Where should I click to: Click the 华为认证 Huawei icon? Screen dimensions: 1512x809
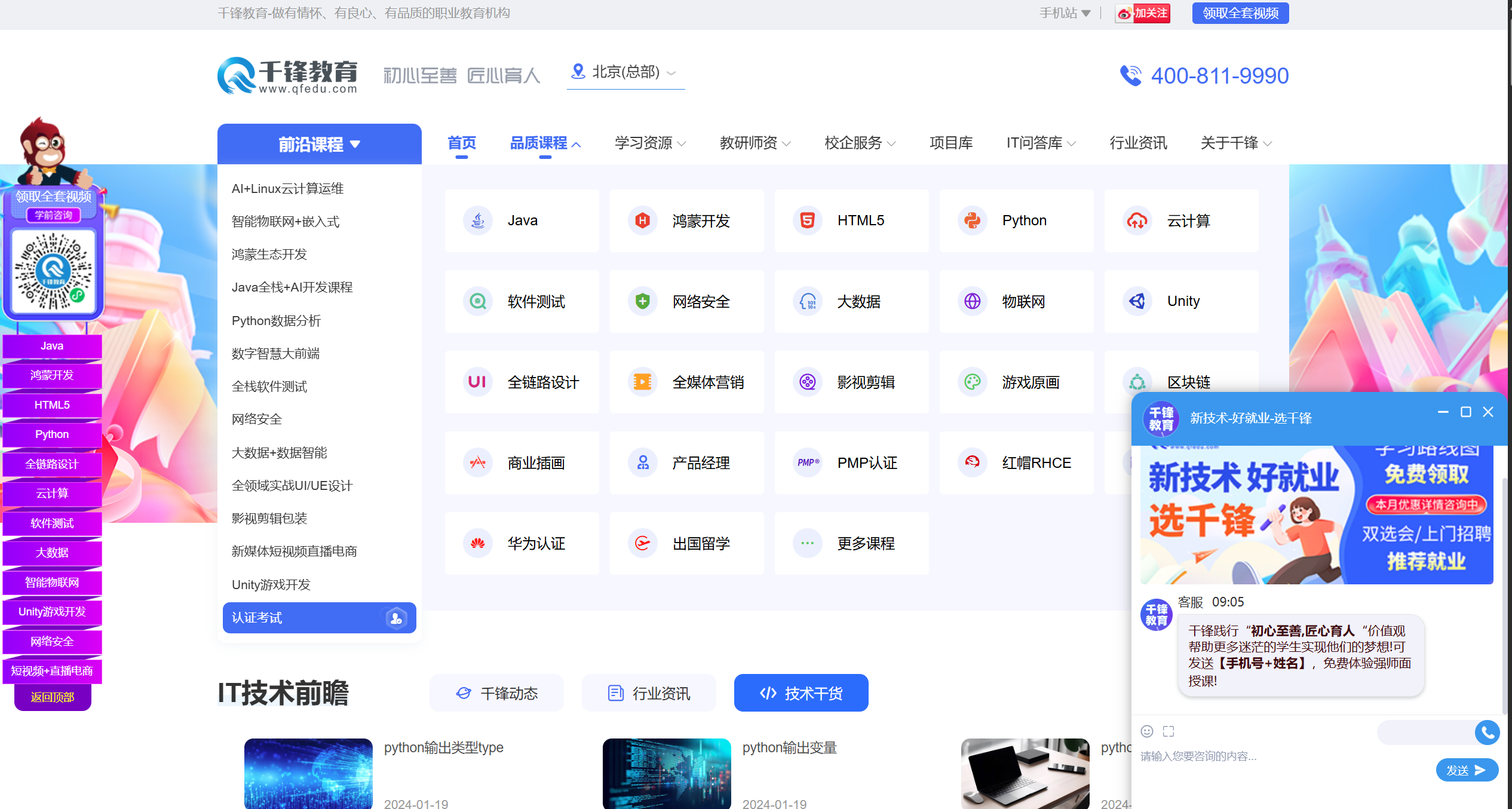tap(477, 543)
